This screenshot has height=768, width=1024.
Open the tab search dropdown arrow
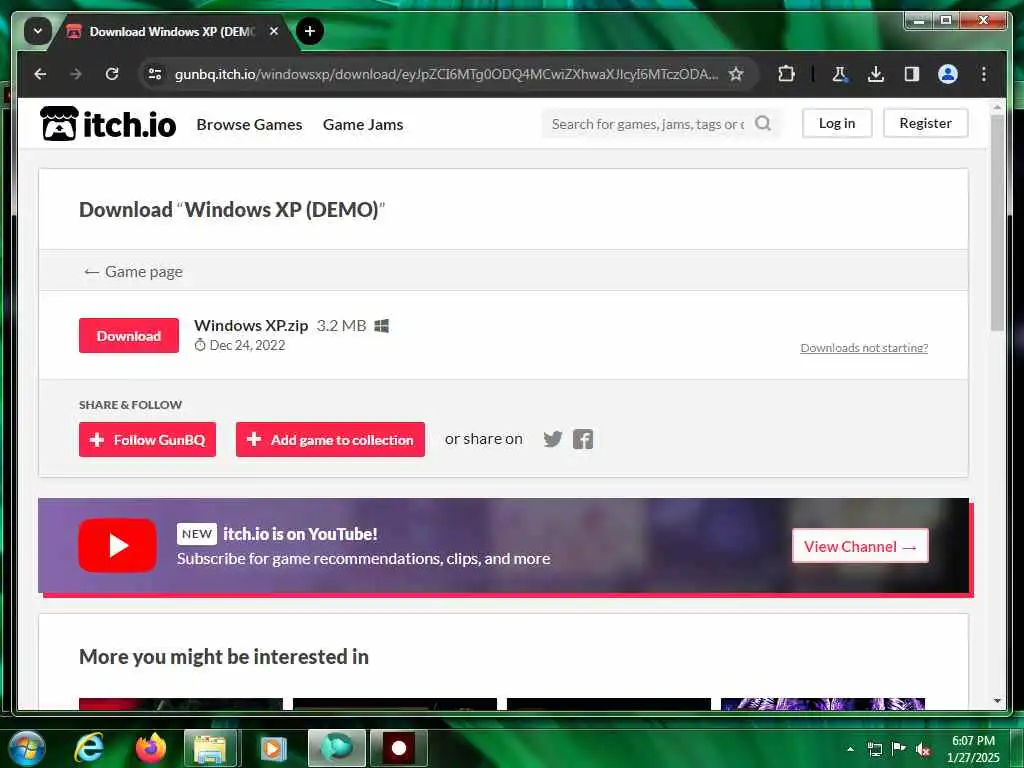tap(38, 31)
